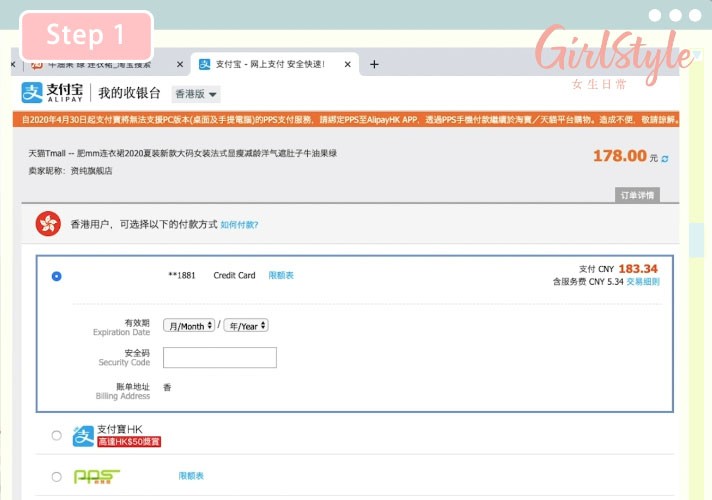The height and width of the screenshot is (500, 712).
Task: Expand the 香港版 region selector
Action: tap(197, 94)
